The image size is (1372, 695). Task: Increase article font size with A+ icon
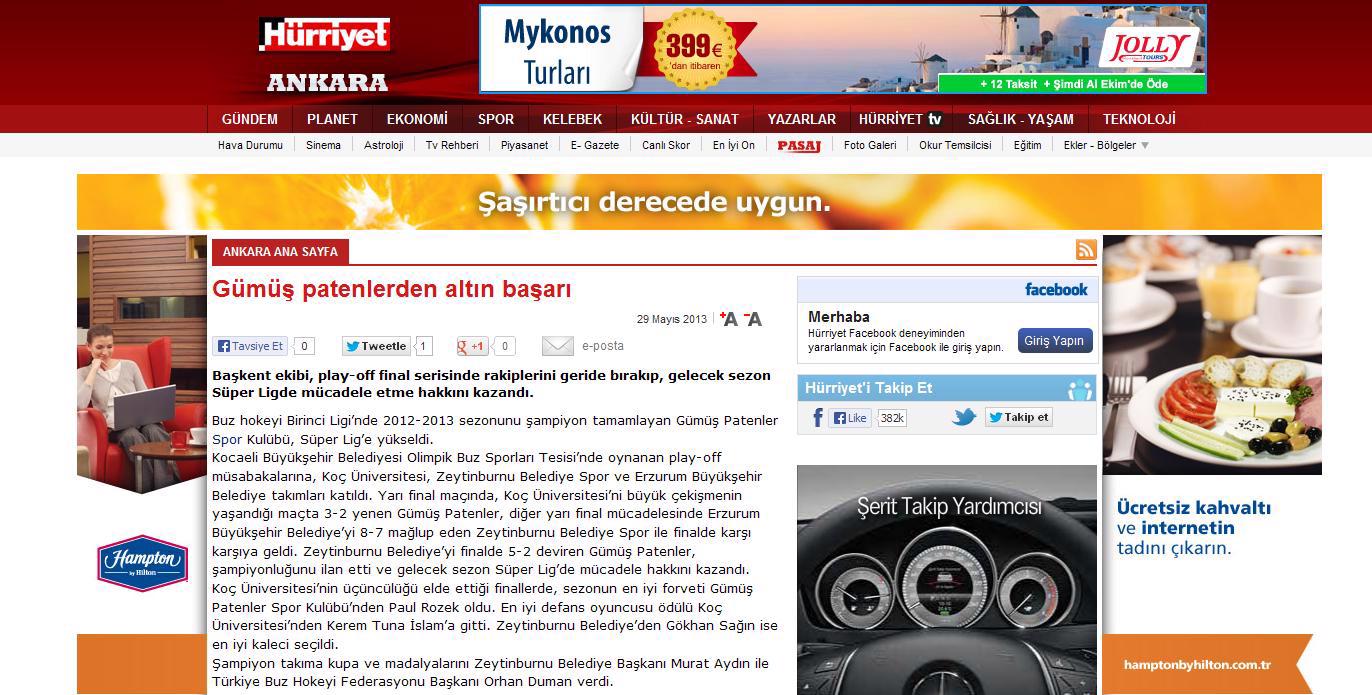pos(728,319)
